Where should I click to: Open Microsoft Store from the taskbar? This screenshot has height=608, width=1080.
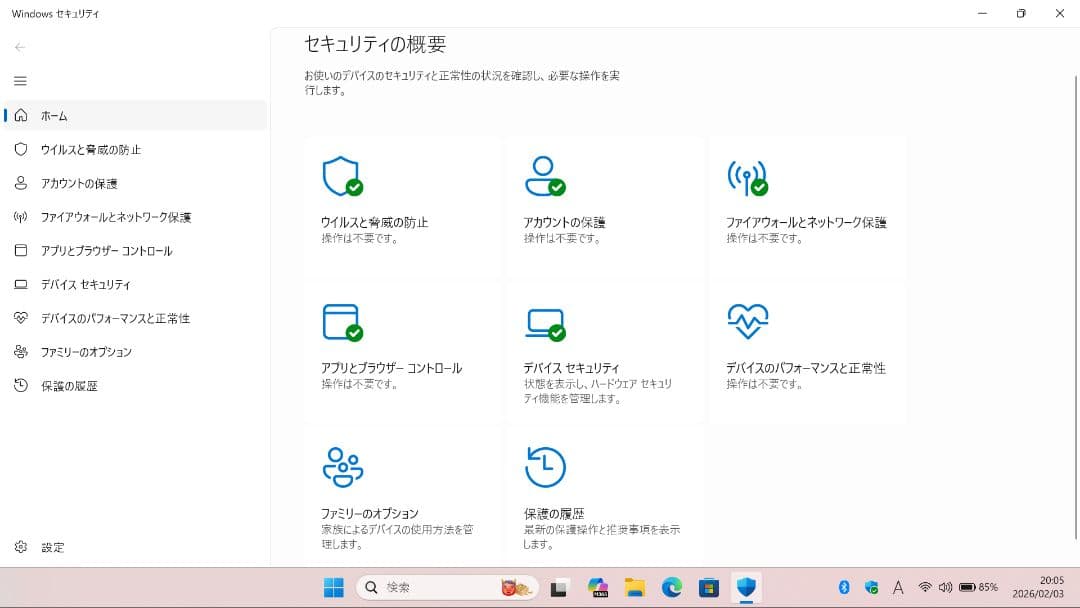tap(709, 588)
